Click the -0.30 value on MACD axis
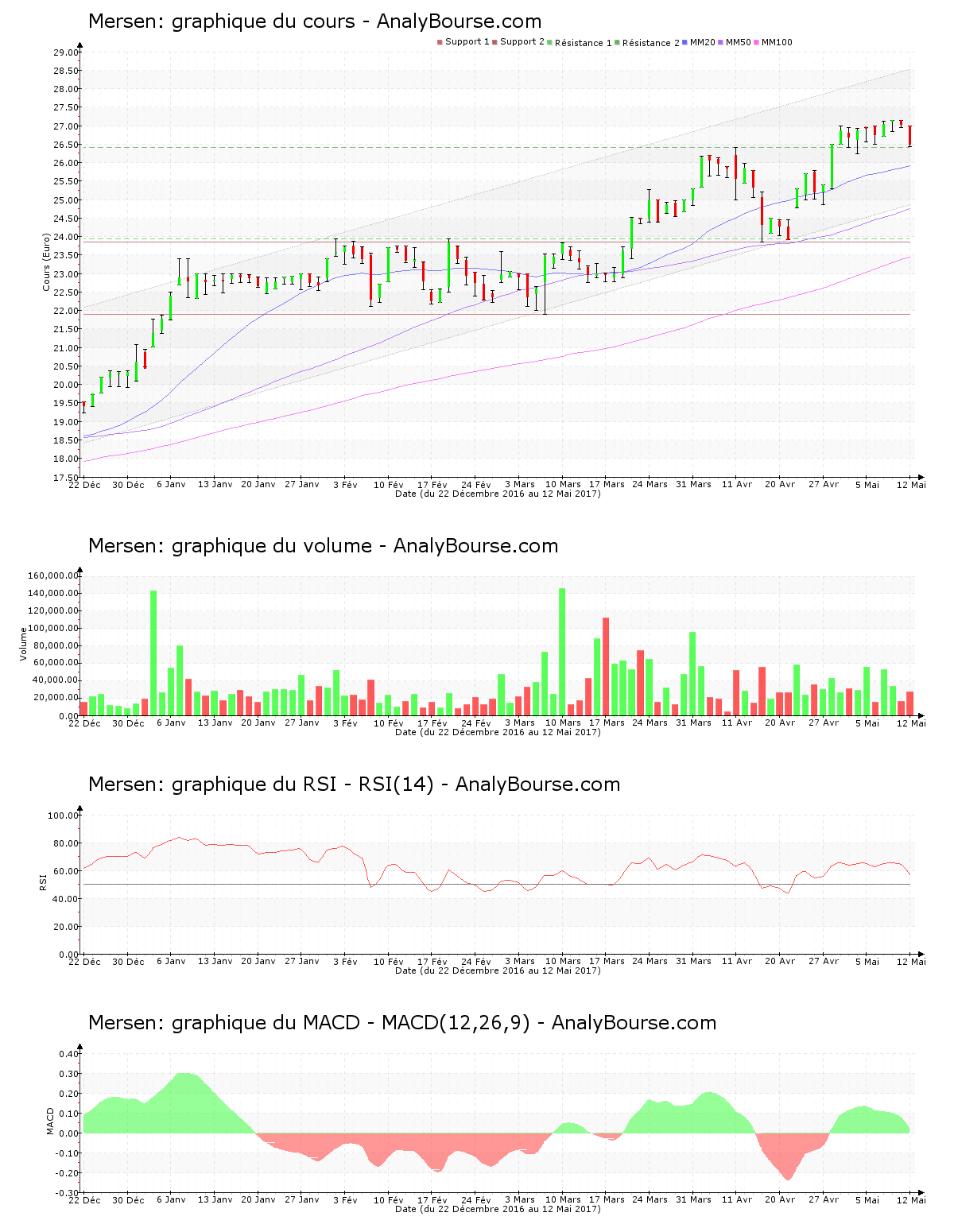 point(68,1193)
